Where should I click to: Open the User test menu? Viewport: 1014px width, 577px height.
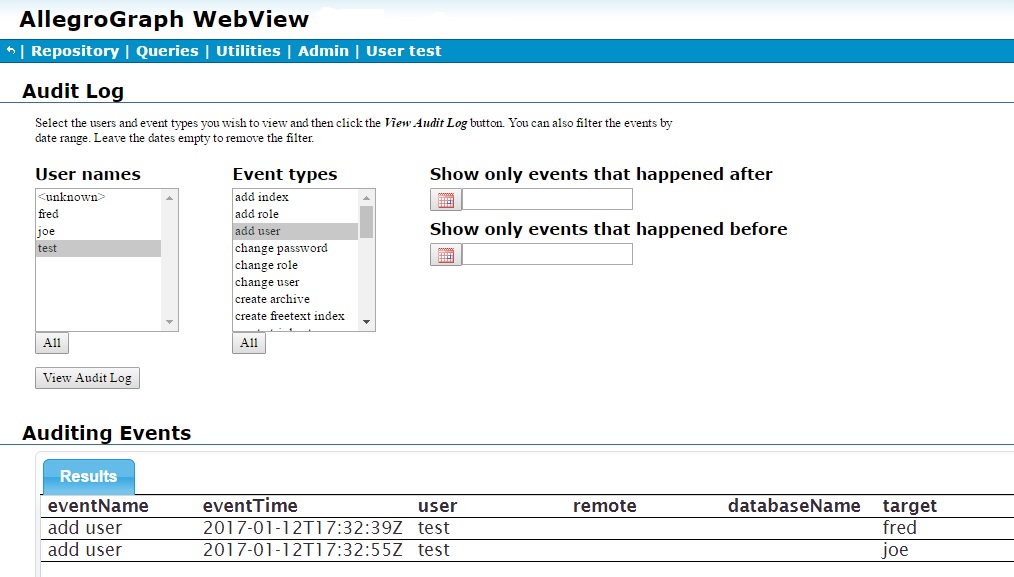(403, 50)
